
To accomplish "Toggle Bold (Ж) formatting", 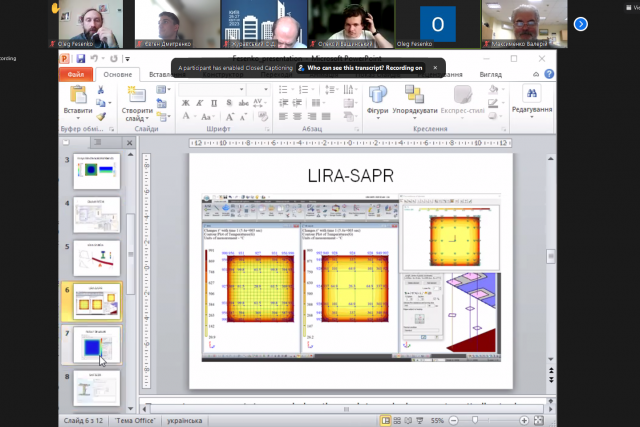I will click(x=186, y=103).
